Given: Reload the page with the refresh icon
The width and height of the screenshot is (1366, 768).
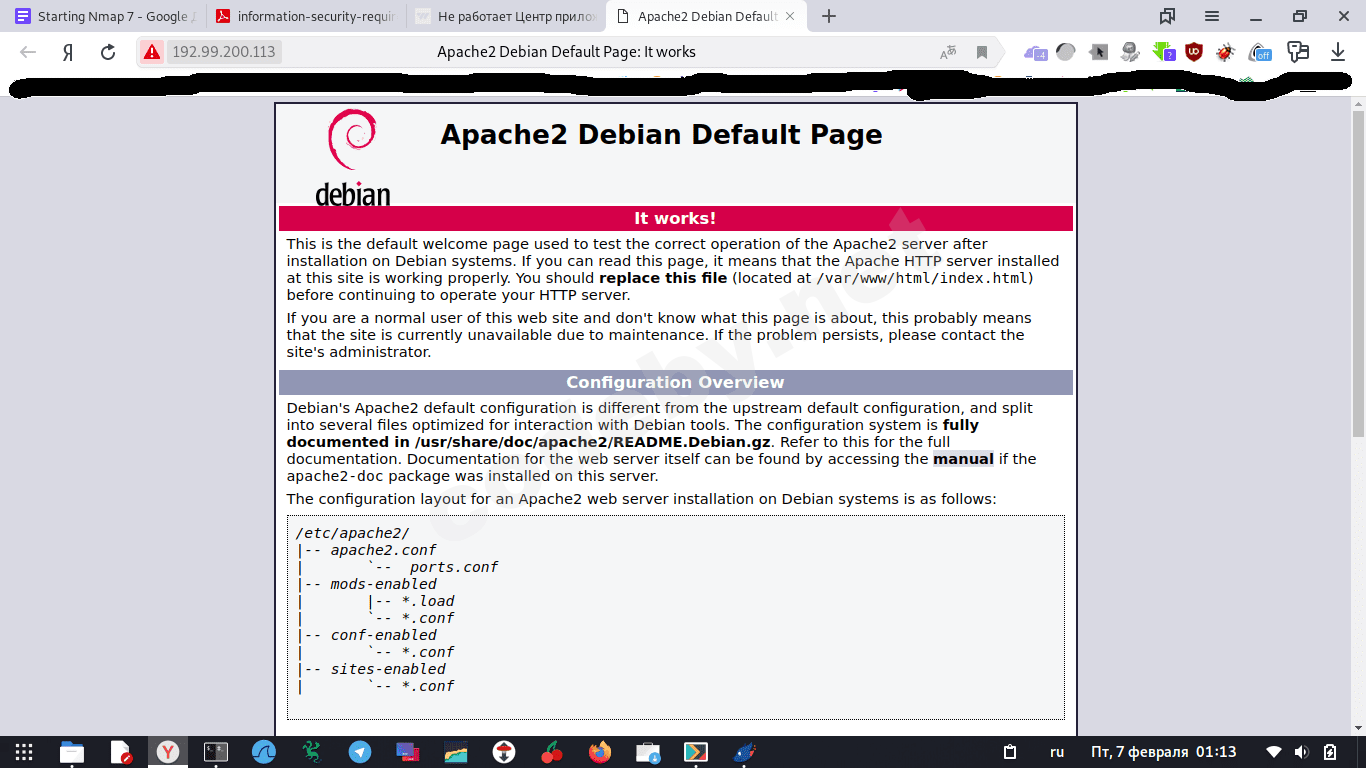Looking at the screenshot, I should (x=108, y=52).
